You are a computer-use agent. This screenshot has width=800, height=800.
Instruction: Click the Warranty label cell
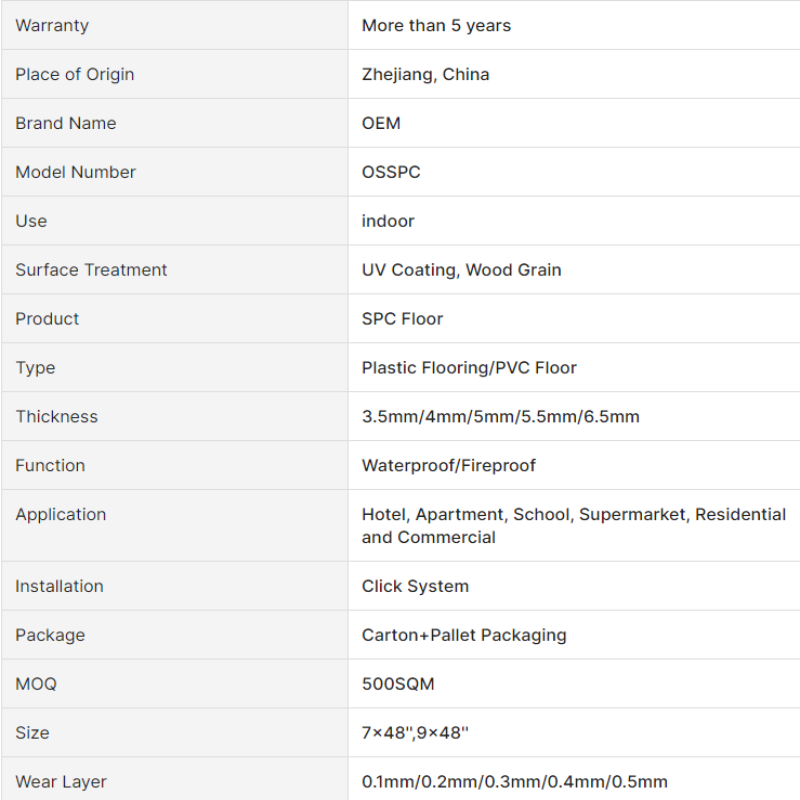point(174,25)
